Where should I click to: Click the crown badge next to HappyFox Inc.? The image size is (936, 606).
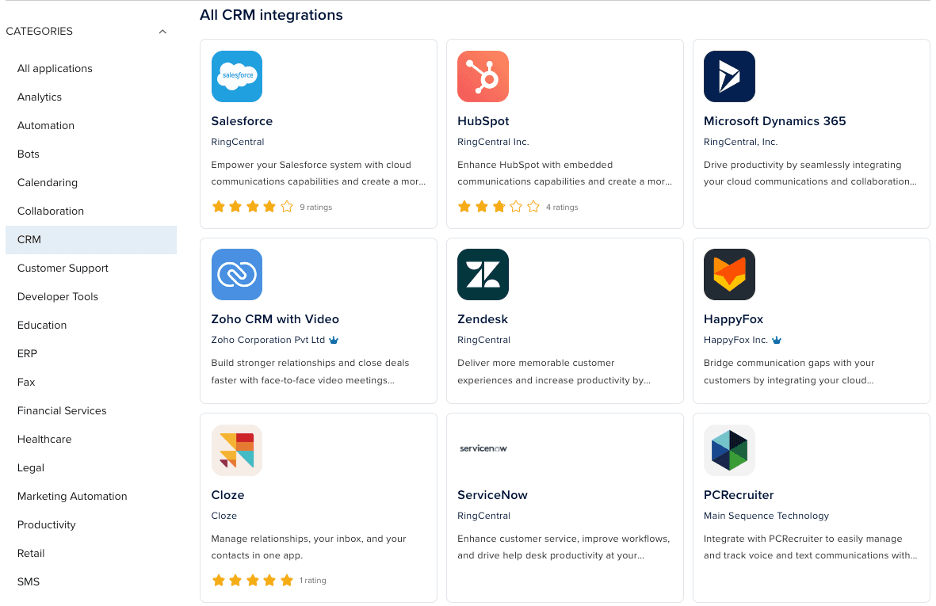point(776,338)
